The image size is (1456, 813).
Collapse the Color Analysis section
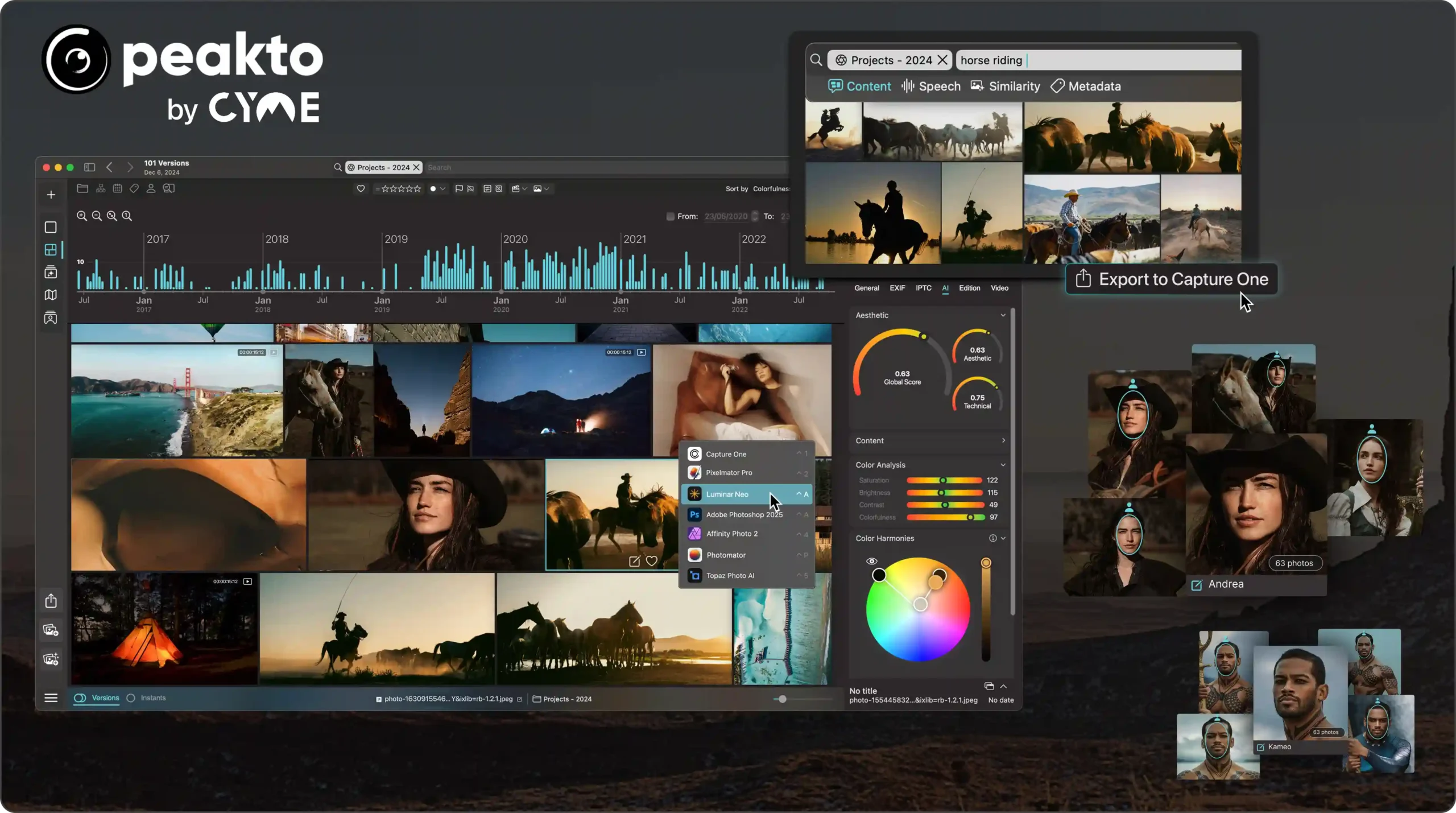tap(1003, 465)
